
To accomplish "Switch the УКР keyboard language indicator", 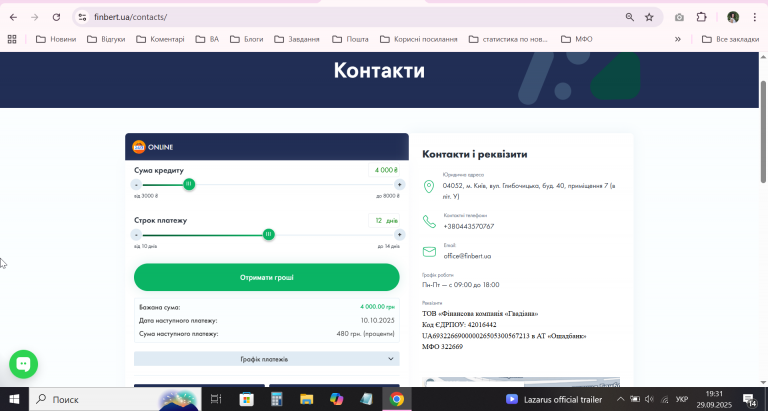I will 682,399.
